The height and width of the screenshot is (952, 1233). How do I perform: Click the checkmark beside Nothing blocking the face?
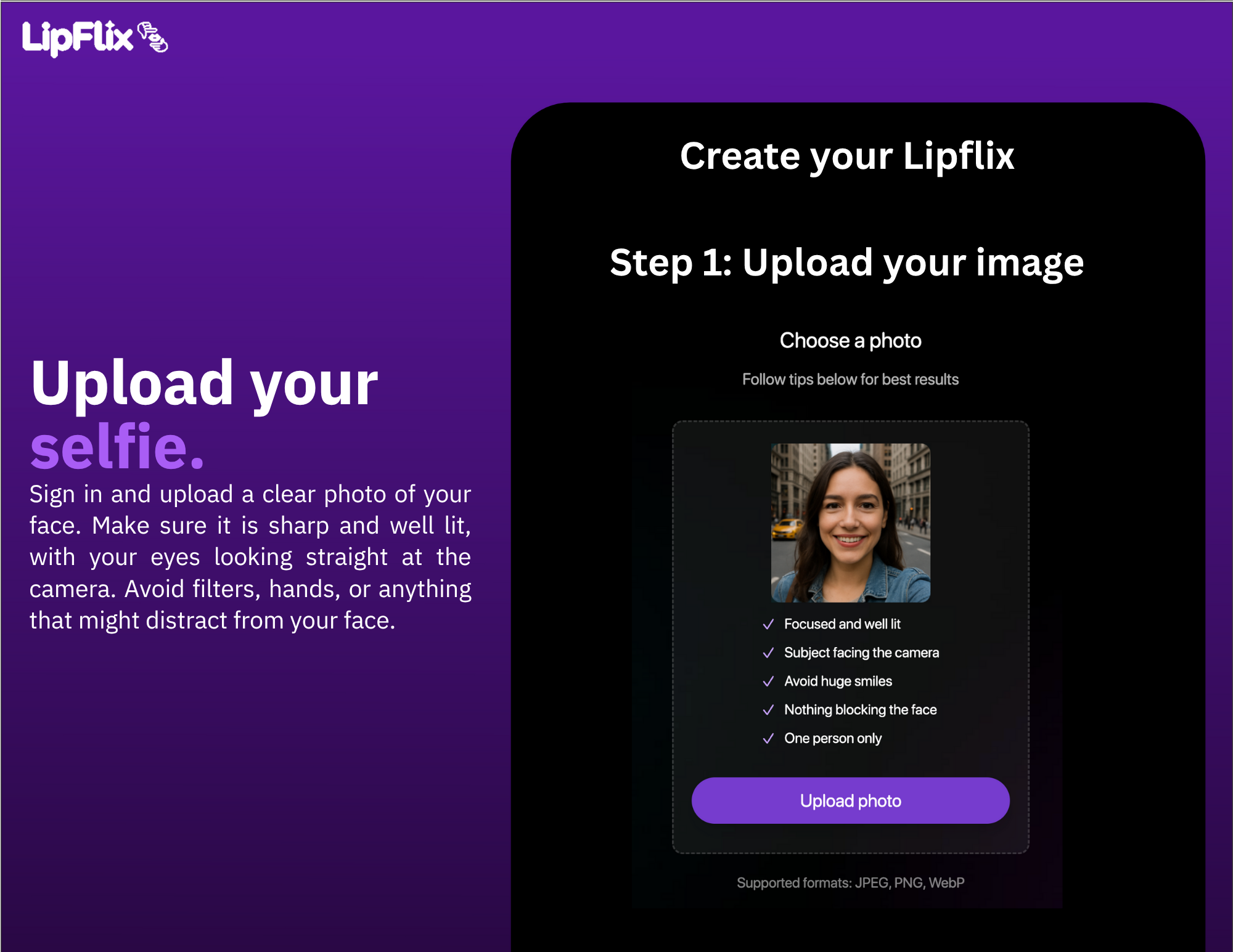pyautogui.click(x=768, y=710)
